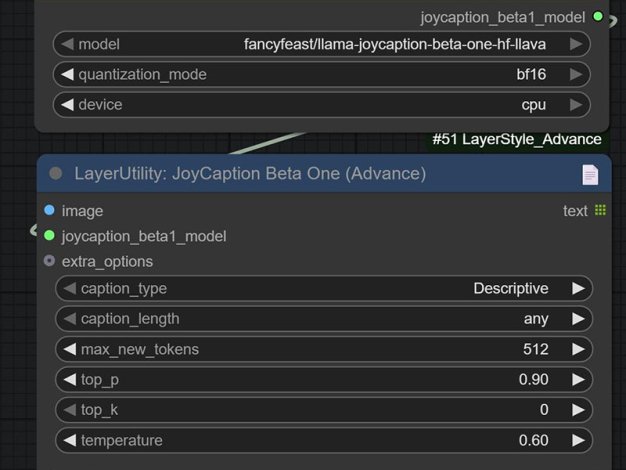Click next arrow on device
626x470 pixels.
tap(576, 105)
